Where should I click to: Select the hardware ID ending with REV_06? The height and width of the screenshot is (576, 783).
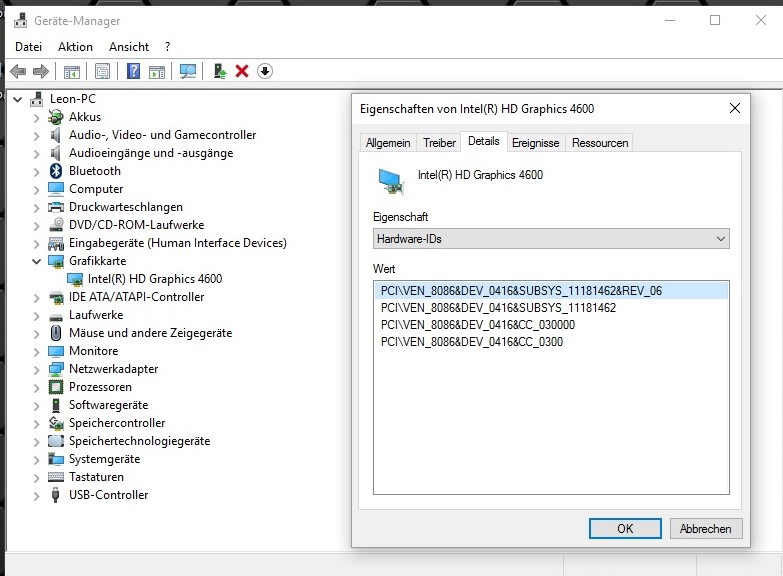click(551, 291)
